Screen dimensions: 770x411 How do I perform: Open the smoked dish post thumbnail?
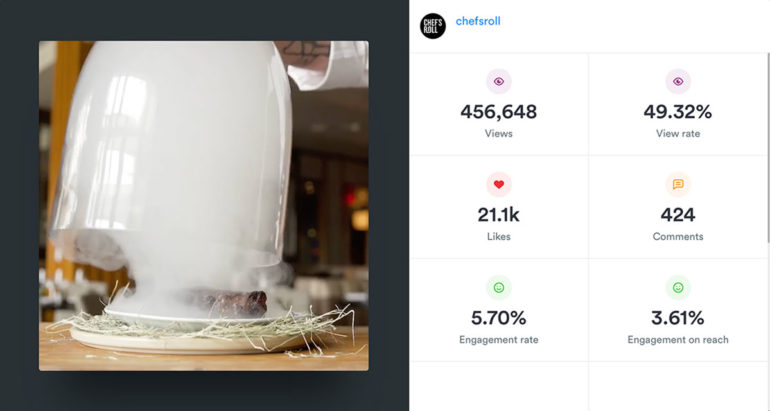[204, 206]
